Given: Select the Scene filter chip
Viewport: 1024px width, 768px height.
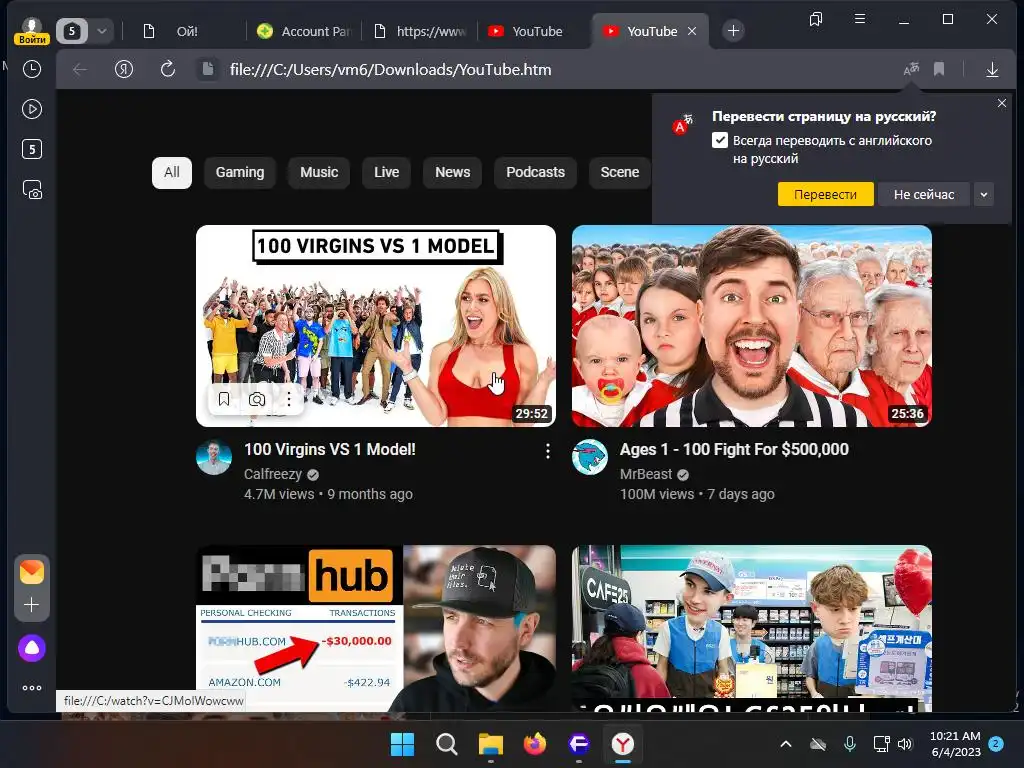Looking at the screenshot, I should pos(620,172).
